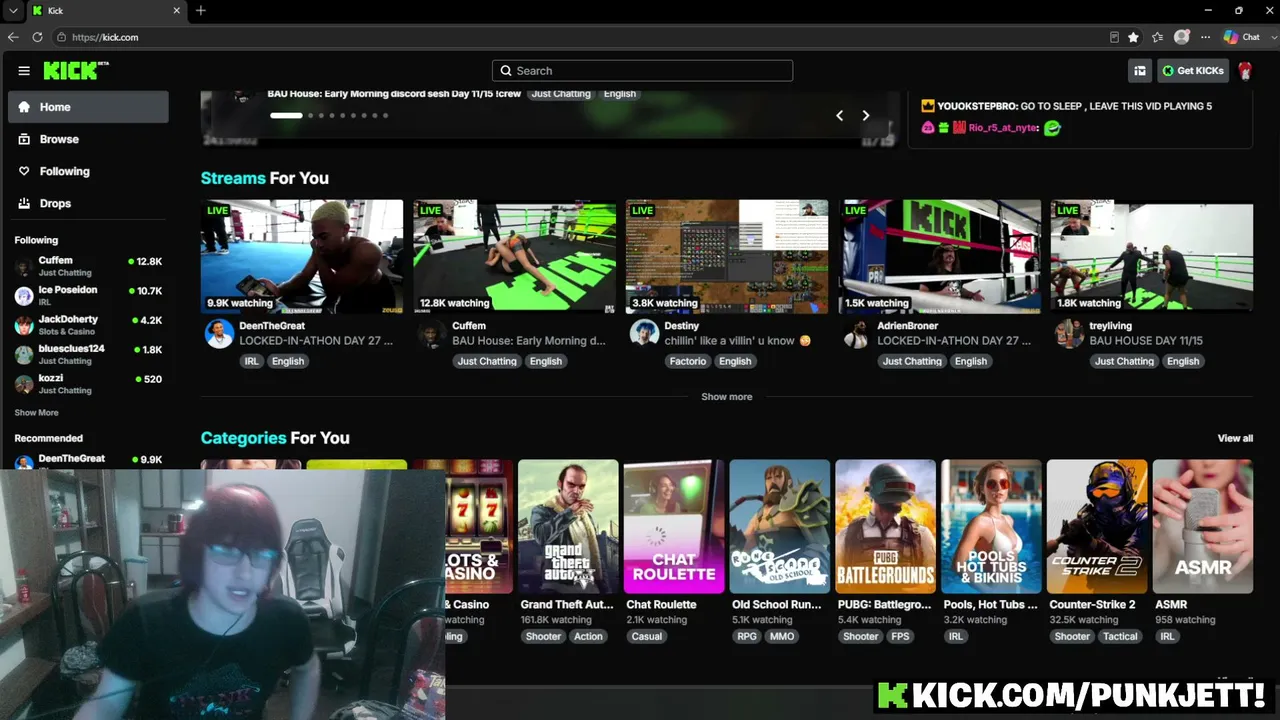Open Cuffem stream thumbnail with 12.8K watching
Screen dimensions: 1280x720
(x=515, y=257)
